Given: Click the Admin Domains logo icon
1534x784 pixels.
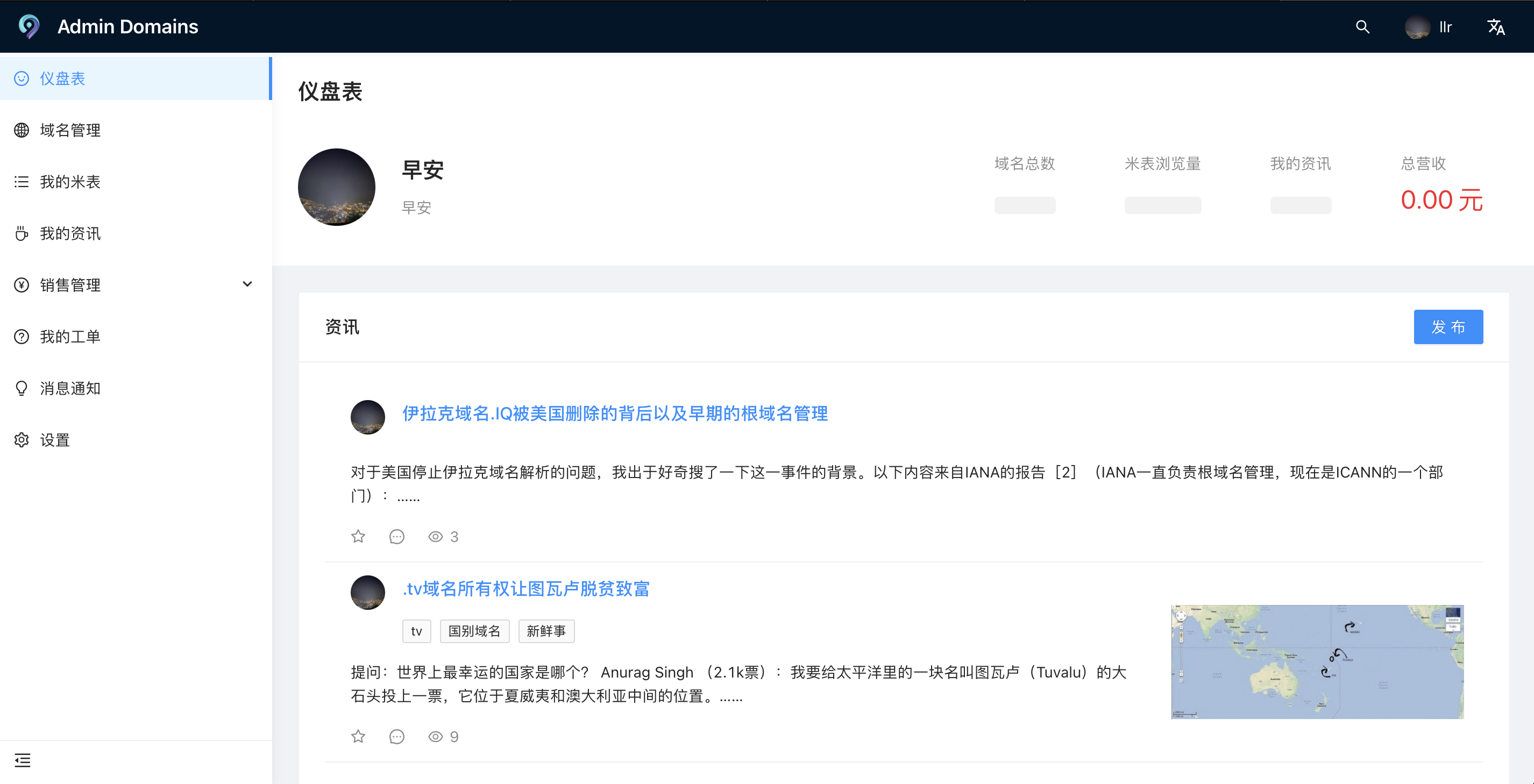Looking at the screenshot, I should (x=29, y=27).
